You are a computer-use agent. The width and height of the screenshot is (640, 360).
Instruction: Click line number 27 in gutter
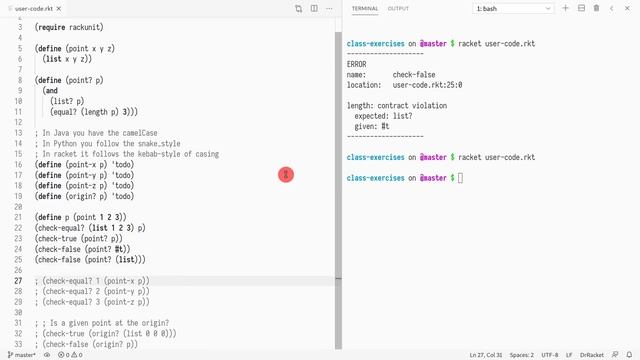(18, 281)
